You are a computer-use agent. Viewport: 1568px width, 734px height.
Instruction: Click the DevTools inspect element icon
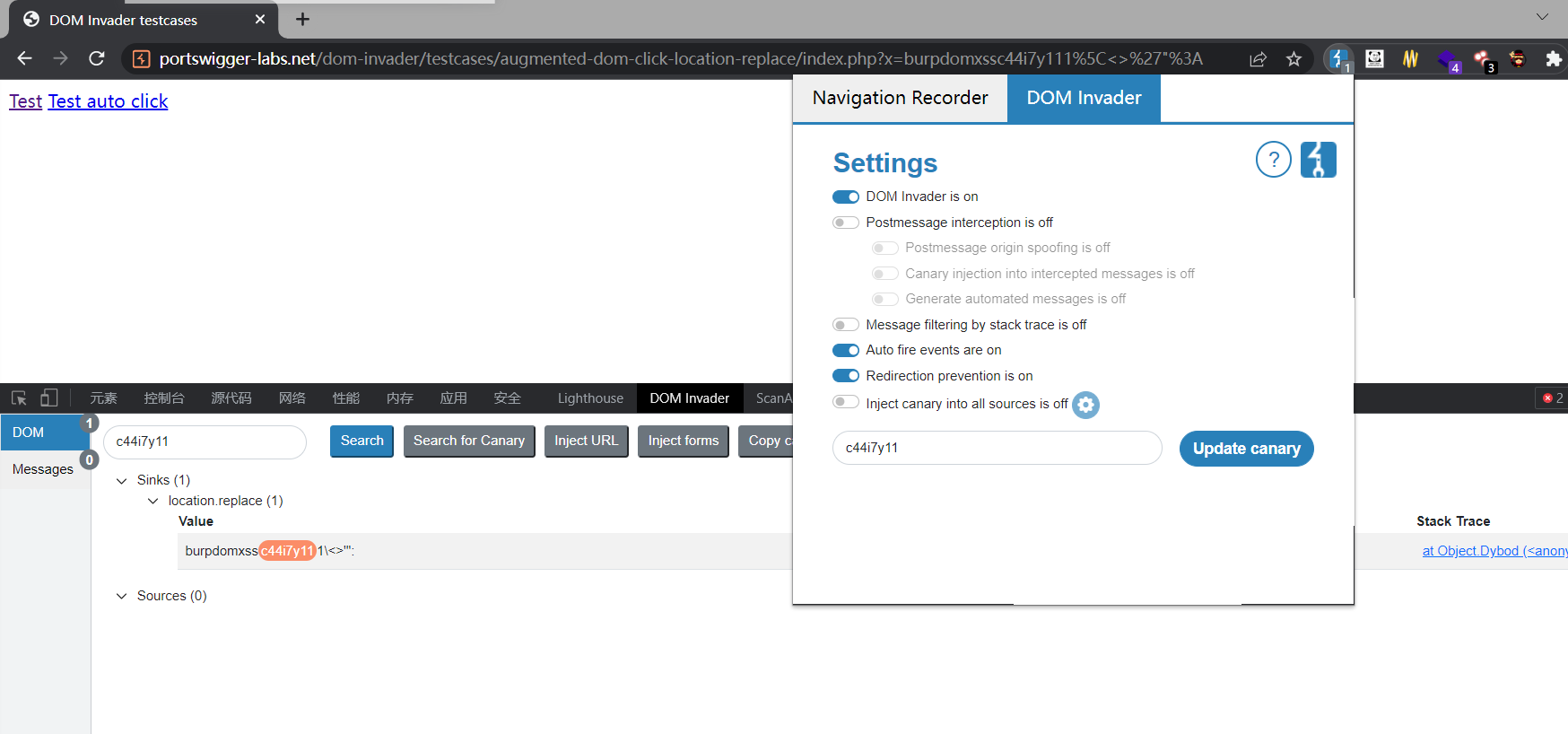(x=19, y=398)
